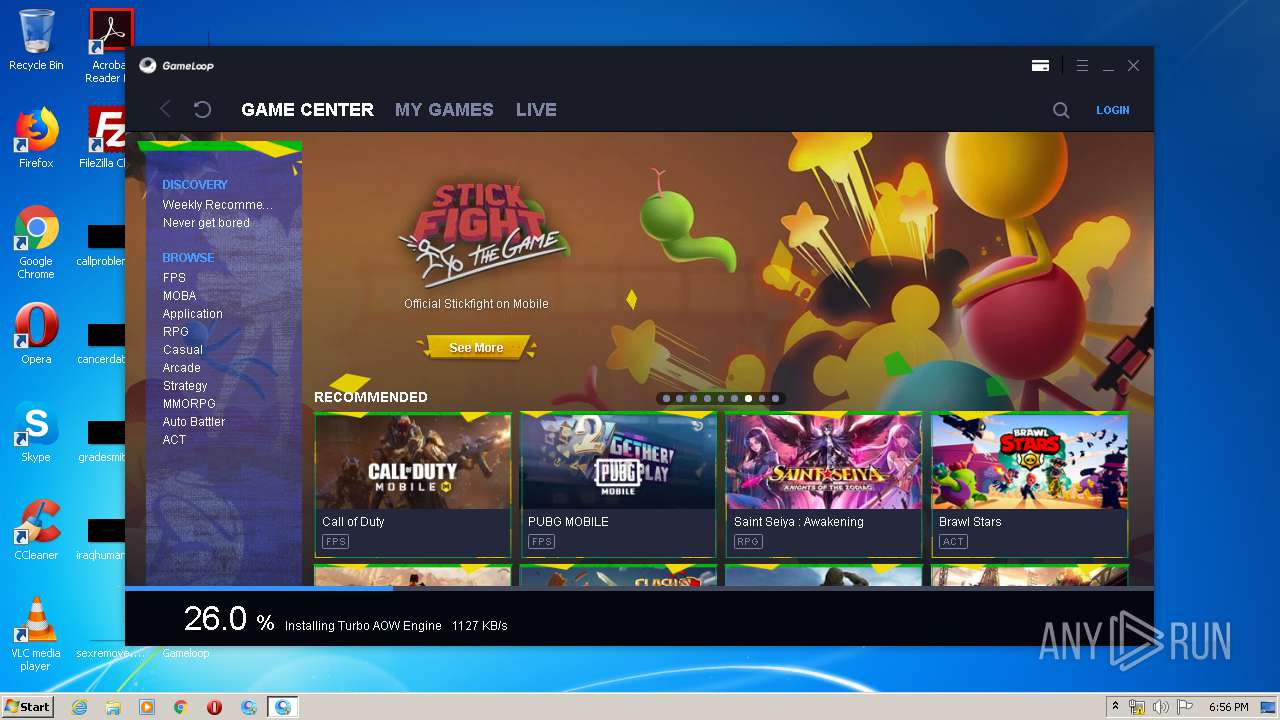Browse the Application category
Image resolution: width=1280 pixels, height=720 pixels.
[192, 314]
